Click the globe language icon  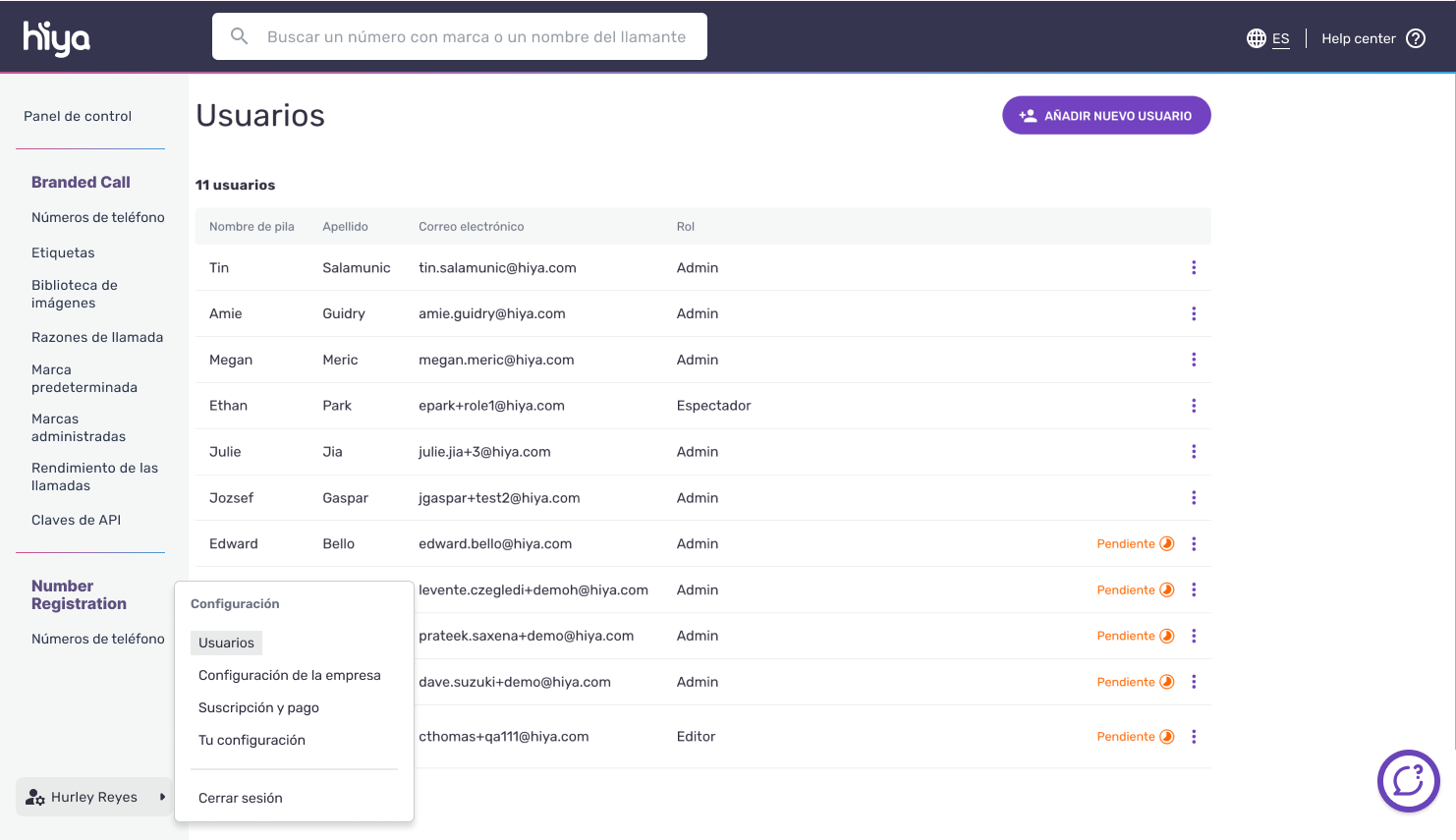pyautogui.click(x=1256, y=38)
